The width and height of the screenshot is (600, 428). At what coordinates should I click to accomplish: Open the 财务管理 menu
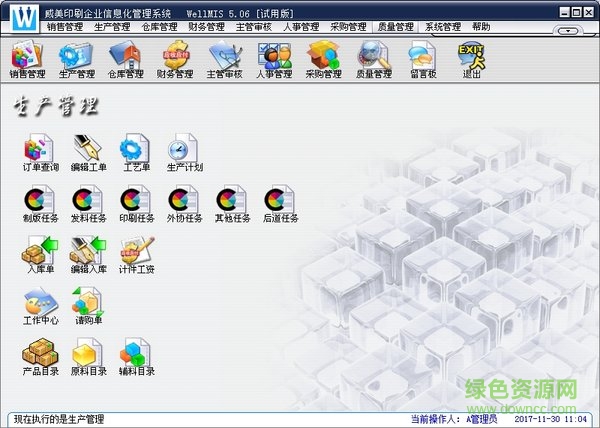[206, 27]
